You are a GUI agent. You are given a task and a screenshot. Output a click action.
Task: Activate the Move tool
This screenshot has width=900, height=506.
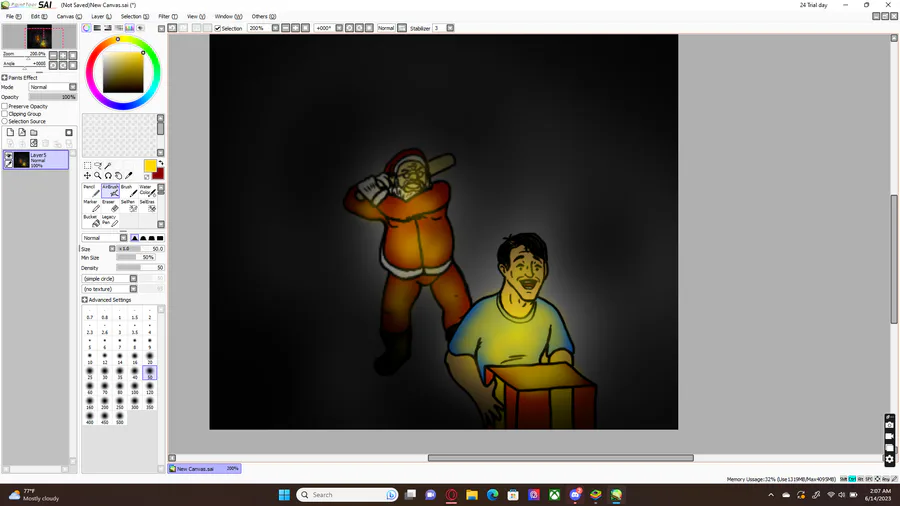(87, 176)
